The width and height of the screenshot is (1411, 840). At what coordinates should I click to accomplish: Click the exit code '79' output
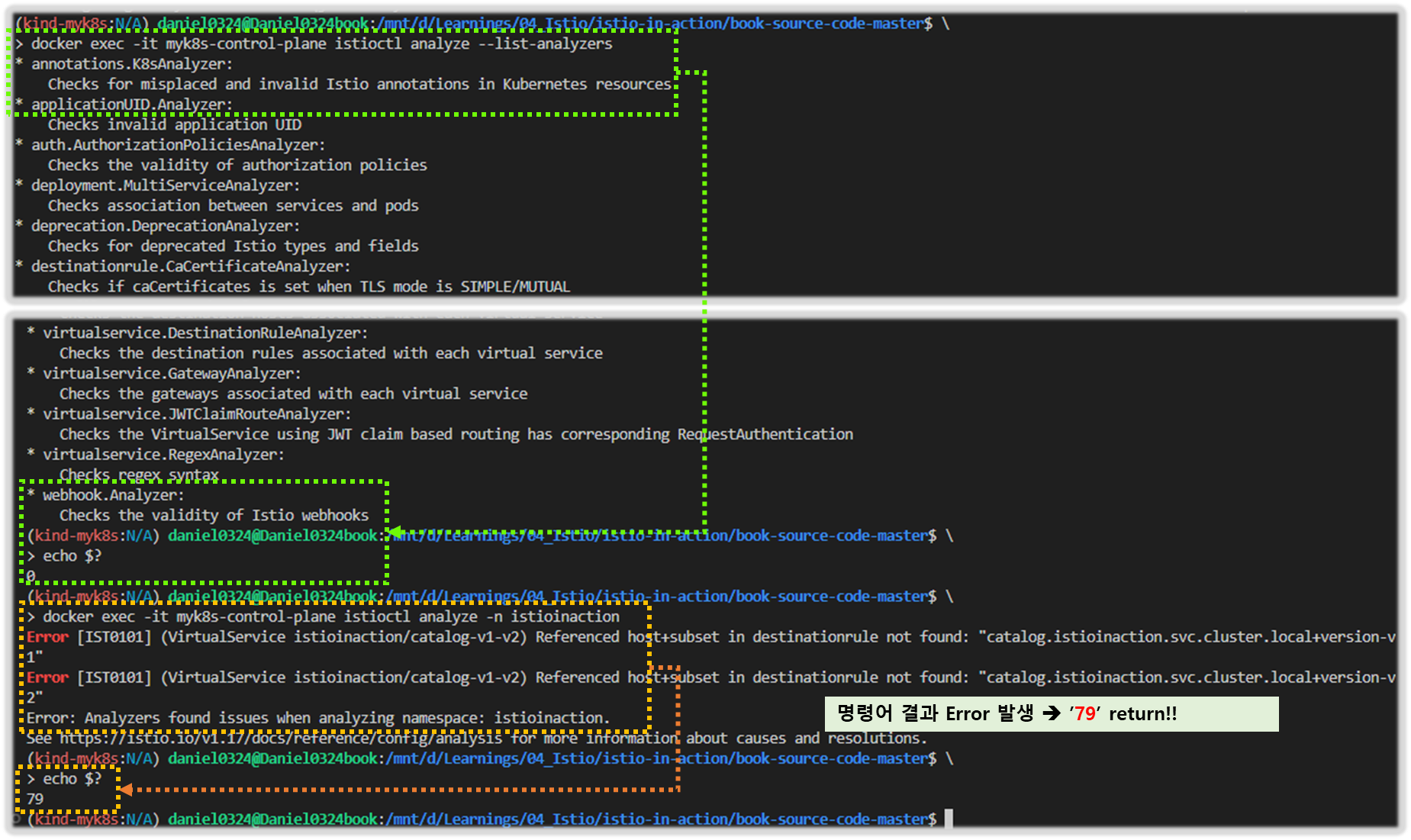click(x=35, y=799)
